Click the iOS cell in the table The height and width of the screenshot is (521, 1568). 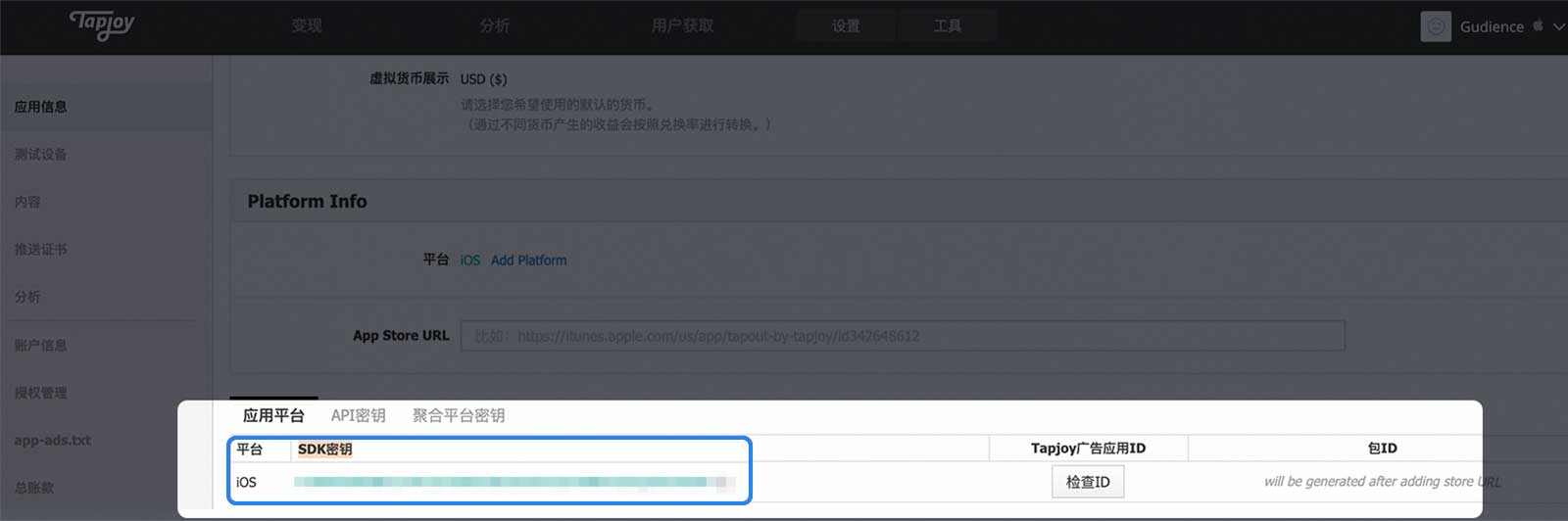pyautogui.click(x=246, y=482)
